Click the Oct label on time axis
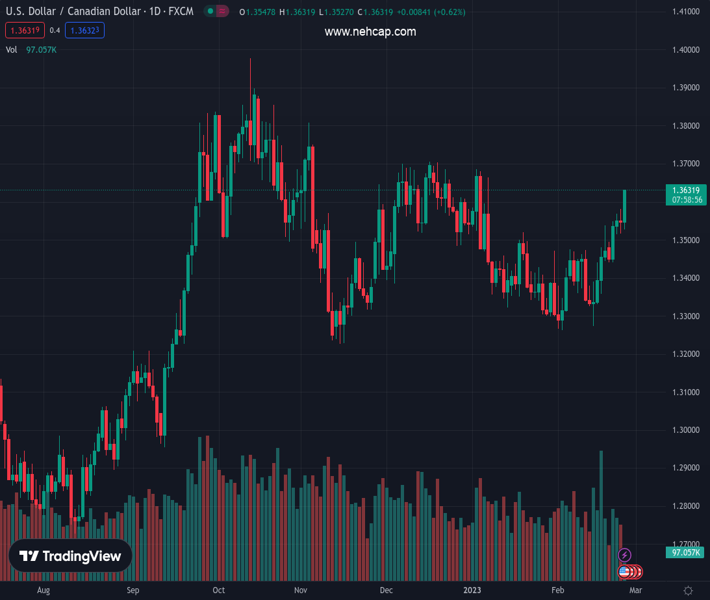The image size is (710, 600). tap(219, 590)
